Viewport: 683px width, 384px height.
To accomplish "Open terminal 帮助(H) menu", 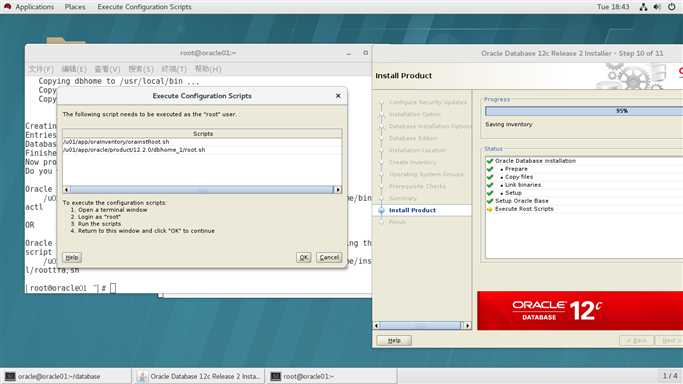I will click(208, 69).
